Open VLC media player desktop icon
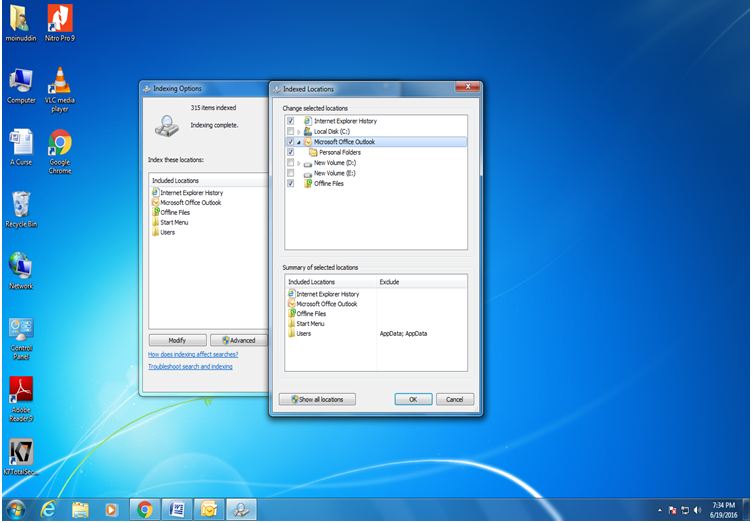This screenshot has height=523, width=753. [x=60, y=90]
